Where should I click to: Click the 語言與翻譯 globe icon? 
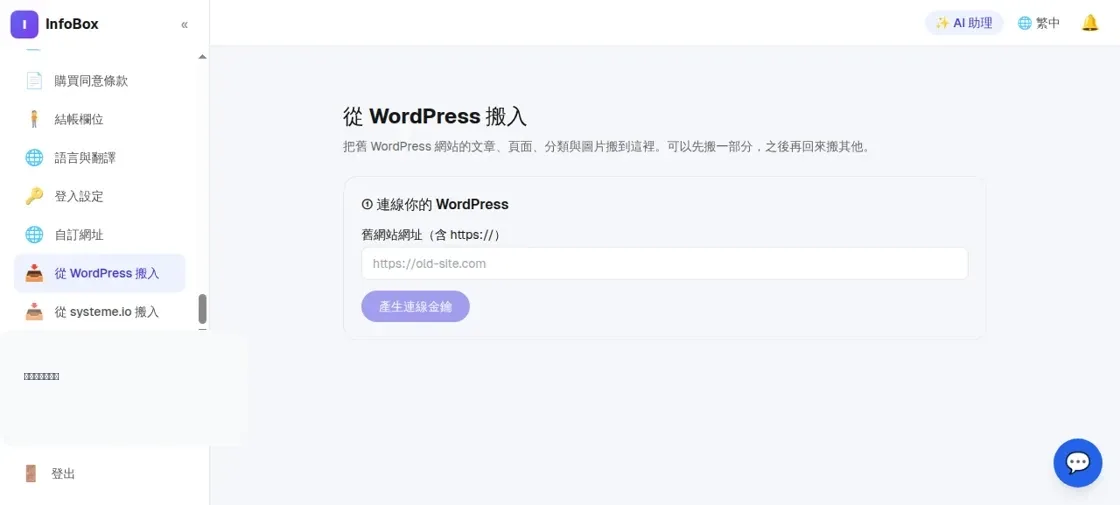(34, 158)
